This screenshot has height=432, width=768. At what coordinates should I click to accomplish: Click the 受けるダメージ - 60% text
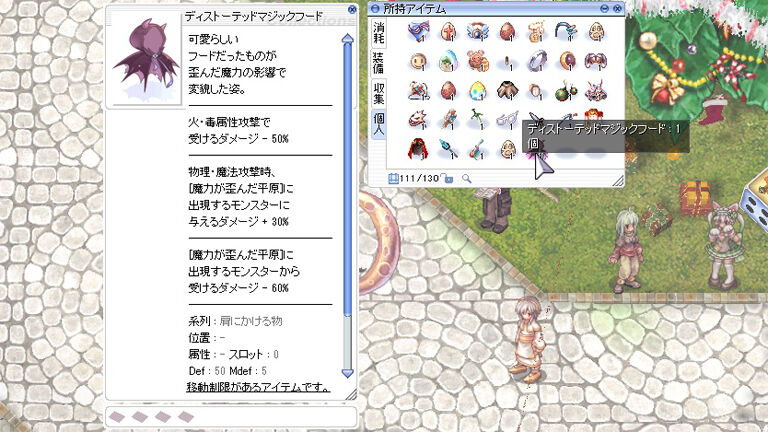click(x=239, y=288)
